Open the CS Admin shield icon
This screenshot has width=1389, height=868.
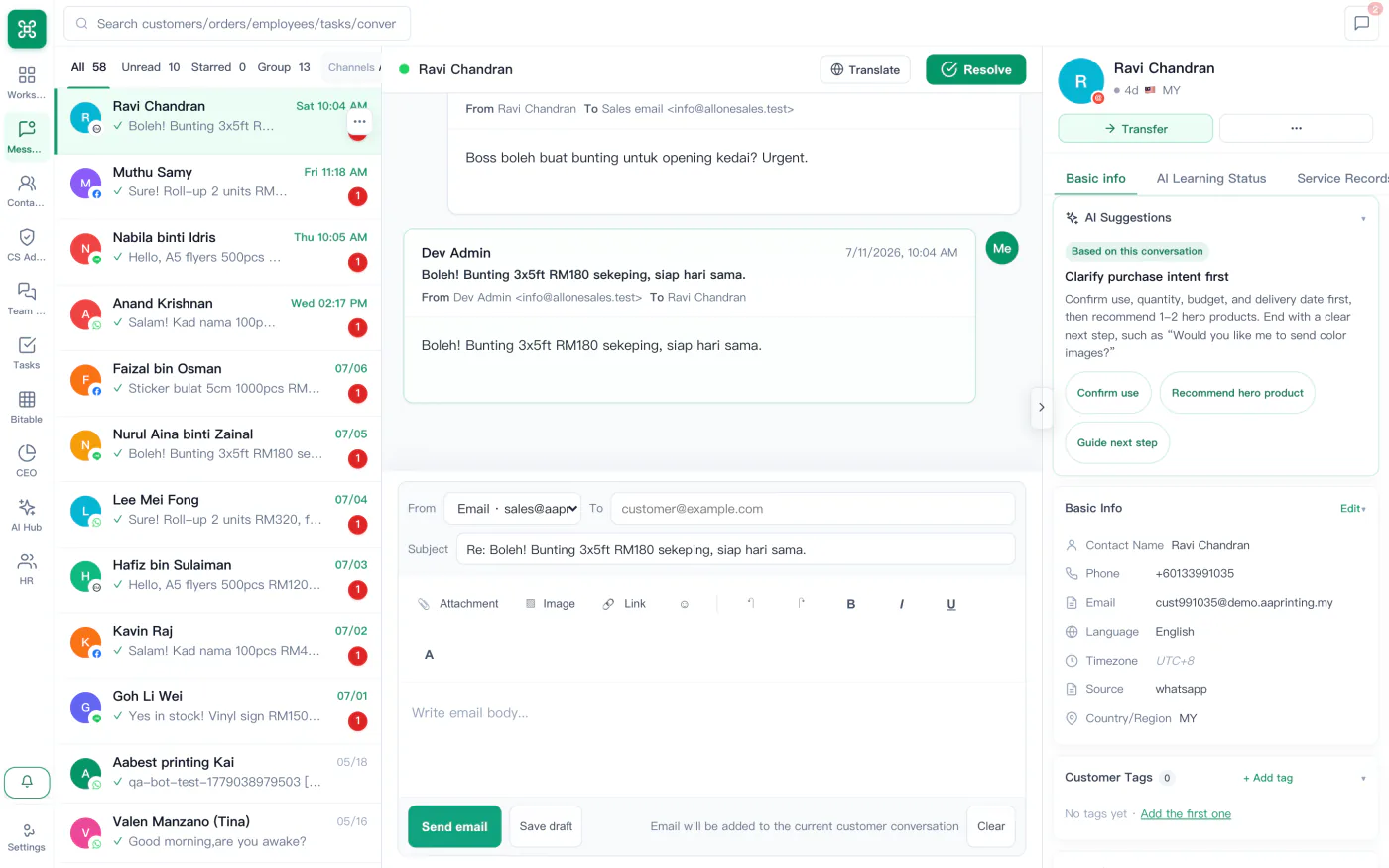point(27,244)
